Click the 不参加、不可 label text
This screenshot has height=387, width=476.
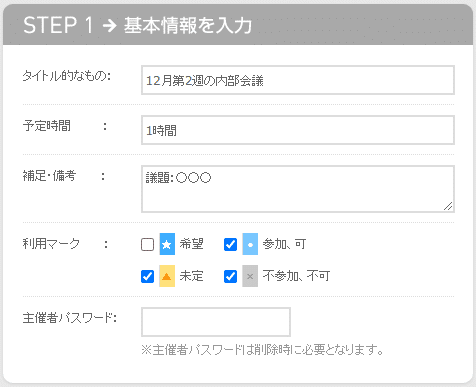coord(296,276)
